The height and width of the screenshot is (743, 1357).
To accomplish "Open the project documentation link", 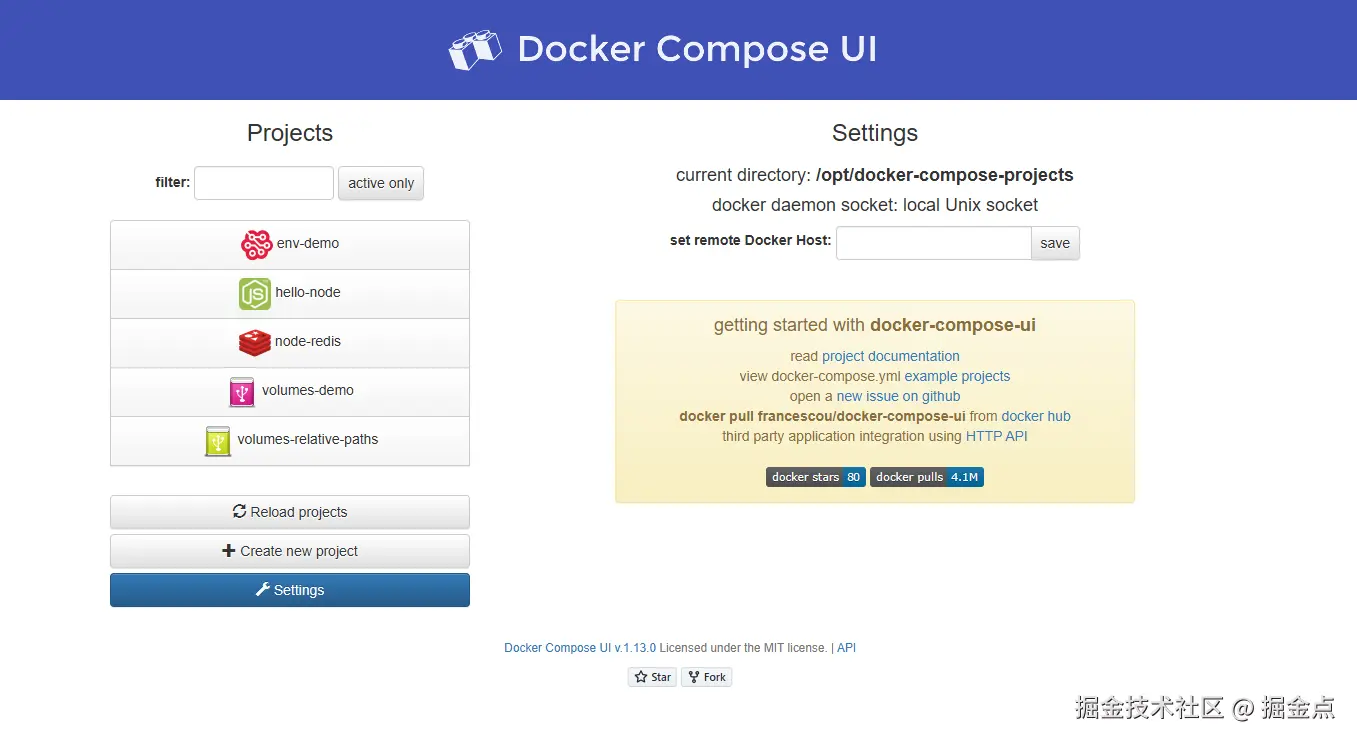I will point(891,356).
